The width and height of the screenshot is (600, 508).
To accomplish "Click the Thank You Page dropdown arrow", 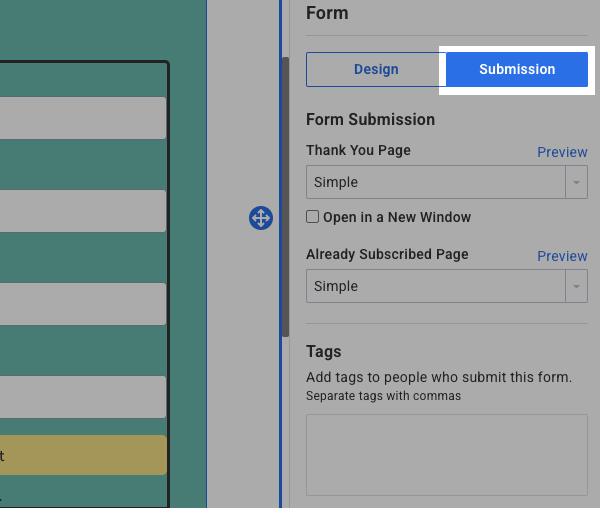I will (x=576, y=182).
